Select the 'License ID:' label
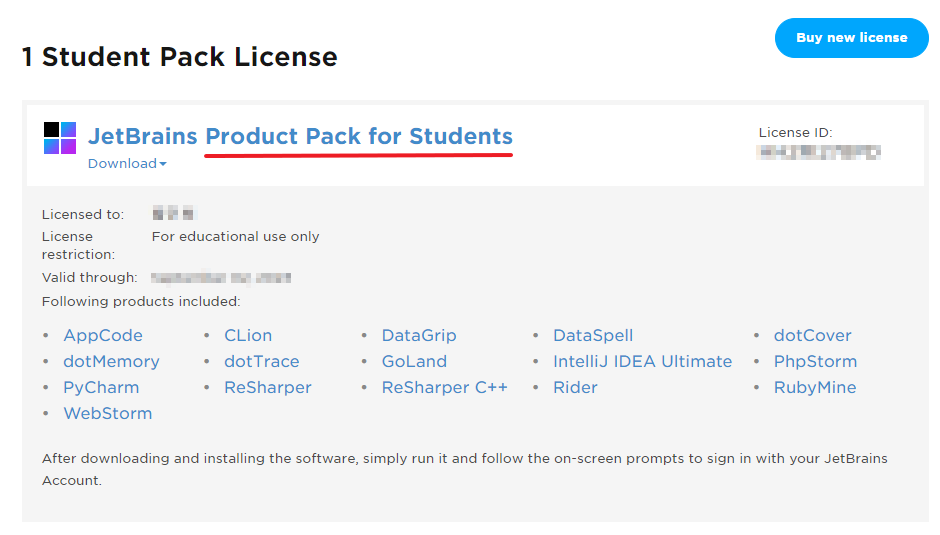 [796, 133]
